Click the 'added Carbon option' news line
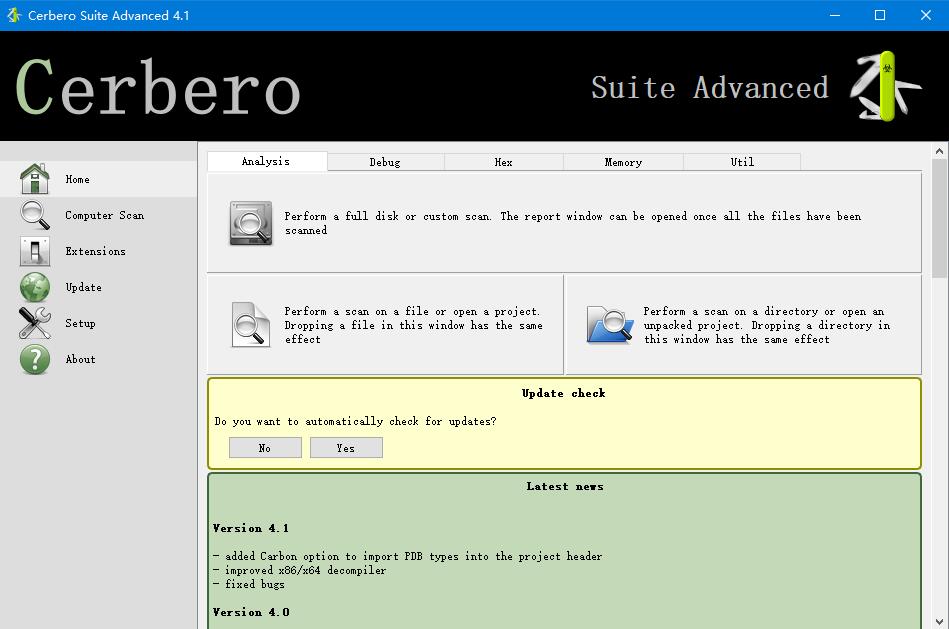 click(407, 556)
